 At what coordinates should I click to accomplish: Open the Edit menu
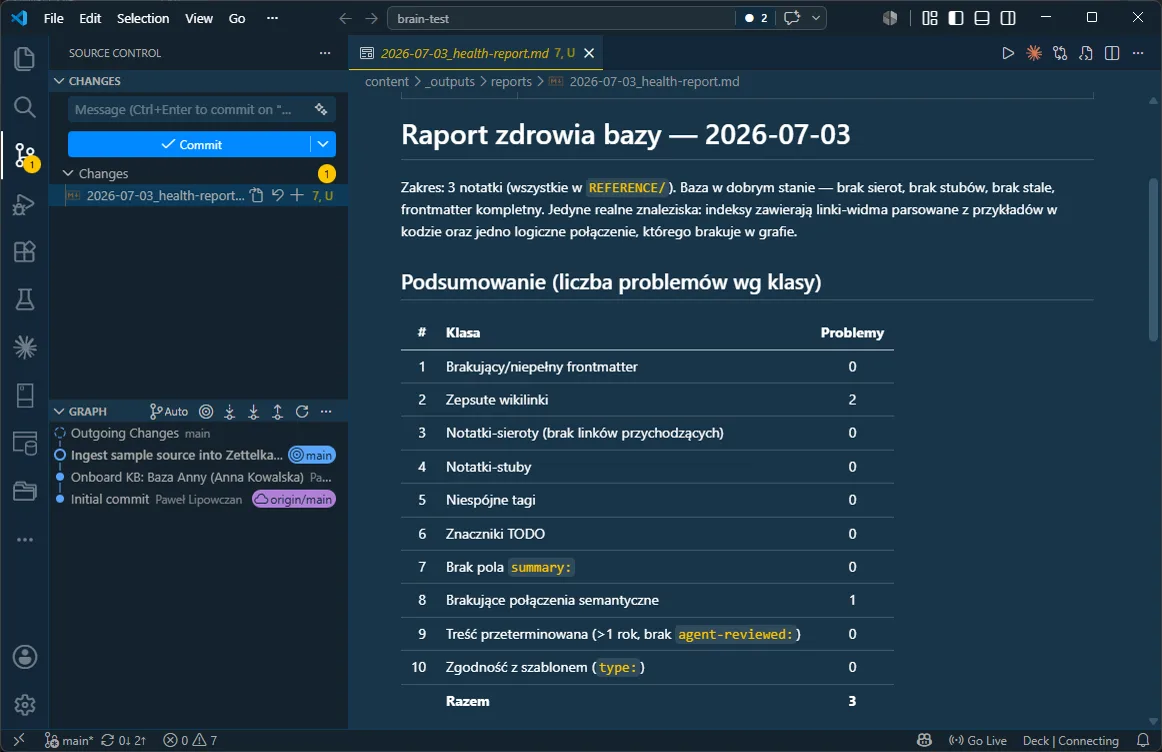point(90,18)
